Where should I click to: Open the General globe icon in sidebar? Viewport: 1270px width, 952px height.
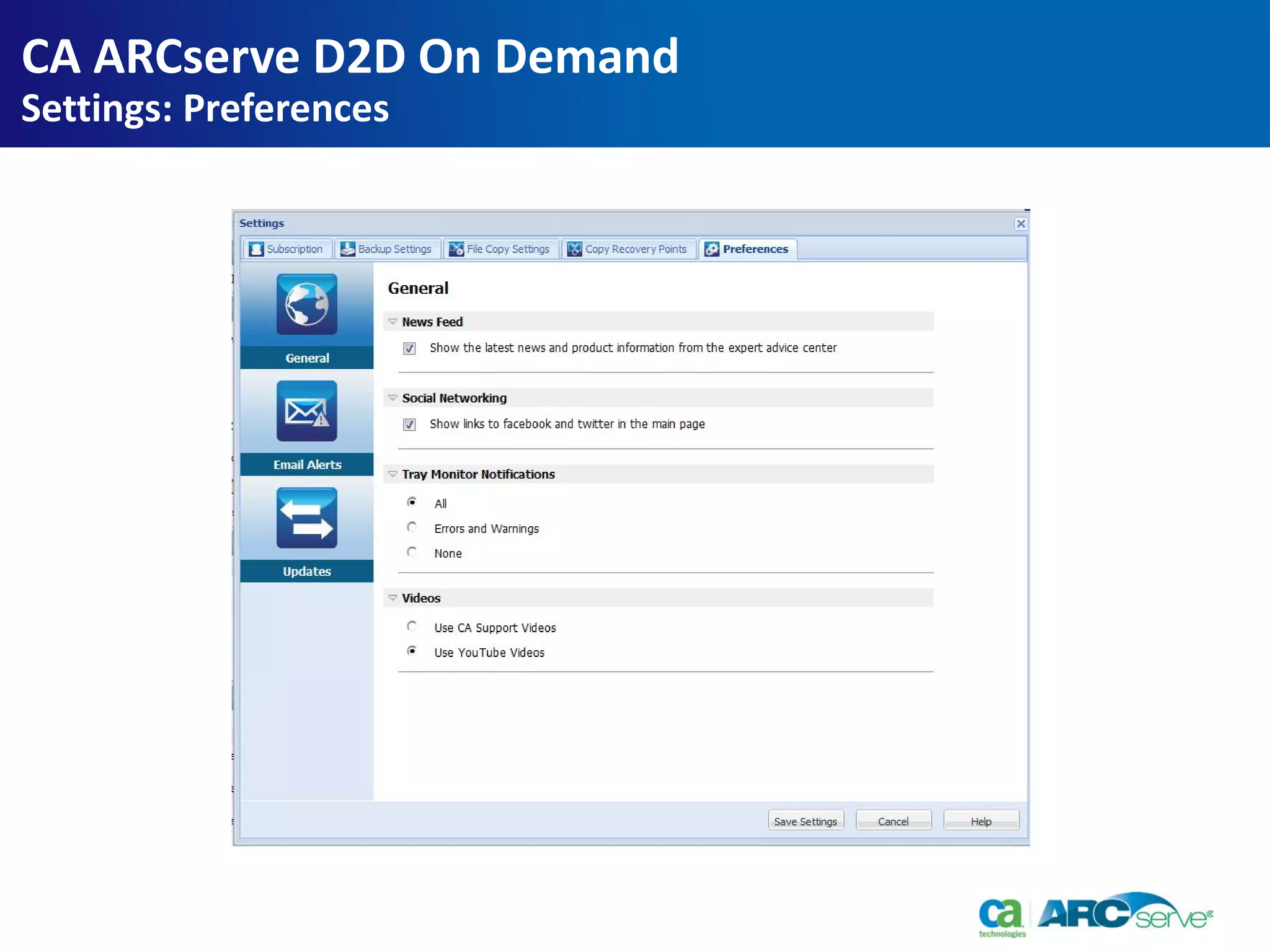(x=307, y=304)
